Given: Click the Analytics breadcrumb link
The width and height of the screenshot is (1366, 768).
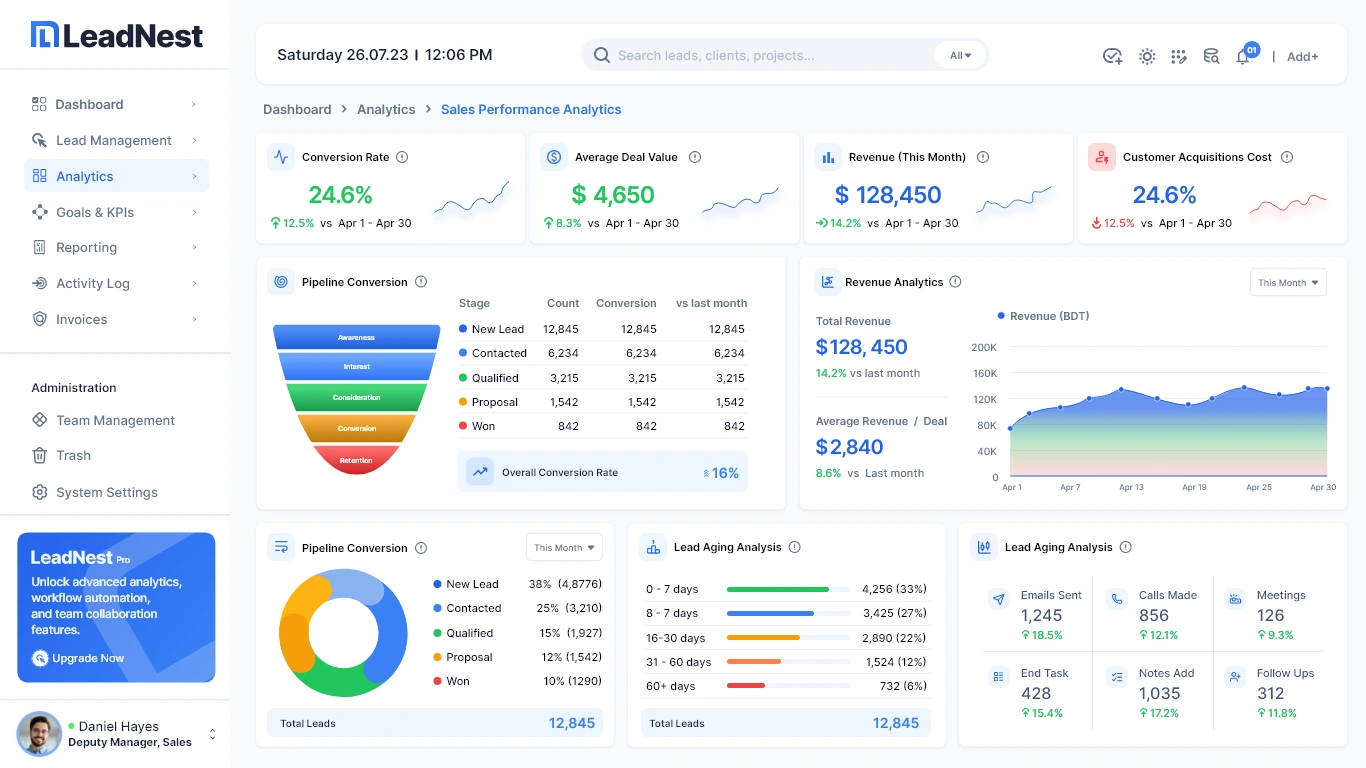Looking at the screenshot, I should coord(386,109).
